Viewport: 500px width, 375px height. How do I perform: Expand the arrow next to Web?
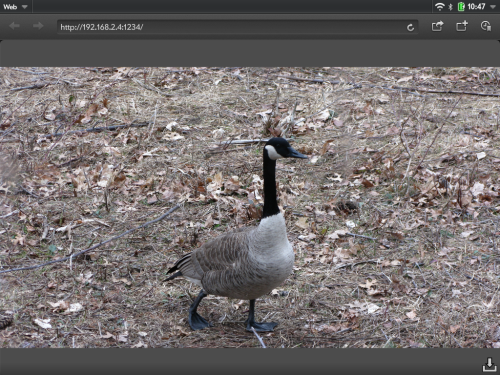click(24, 7)
